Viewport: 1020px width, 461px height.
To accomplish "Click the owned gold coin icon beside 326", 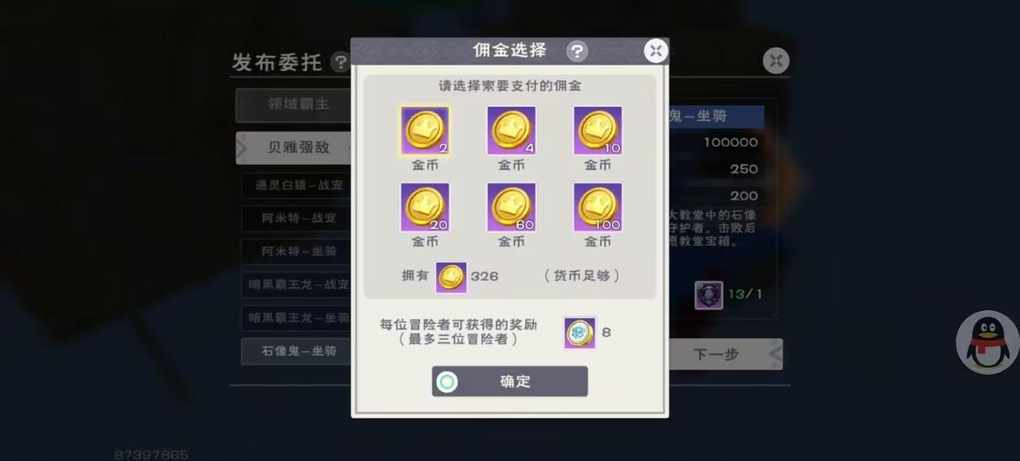I will click(x=451, y=277).
